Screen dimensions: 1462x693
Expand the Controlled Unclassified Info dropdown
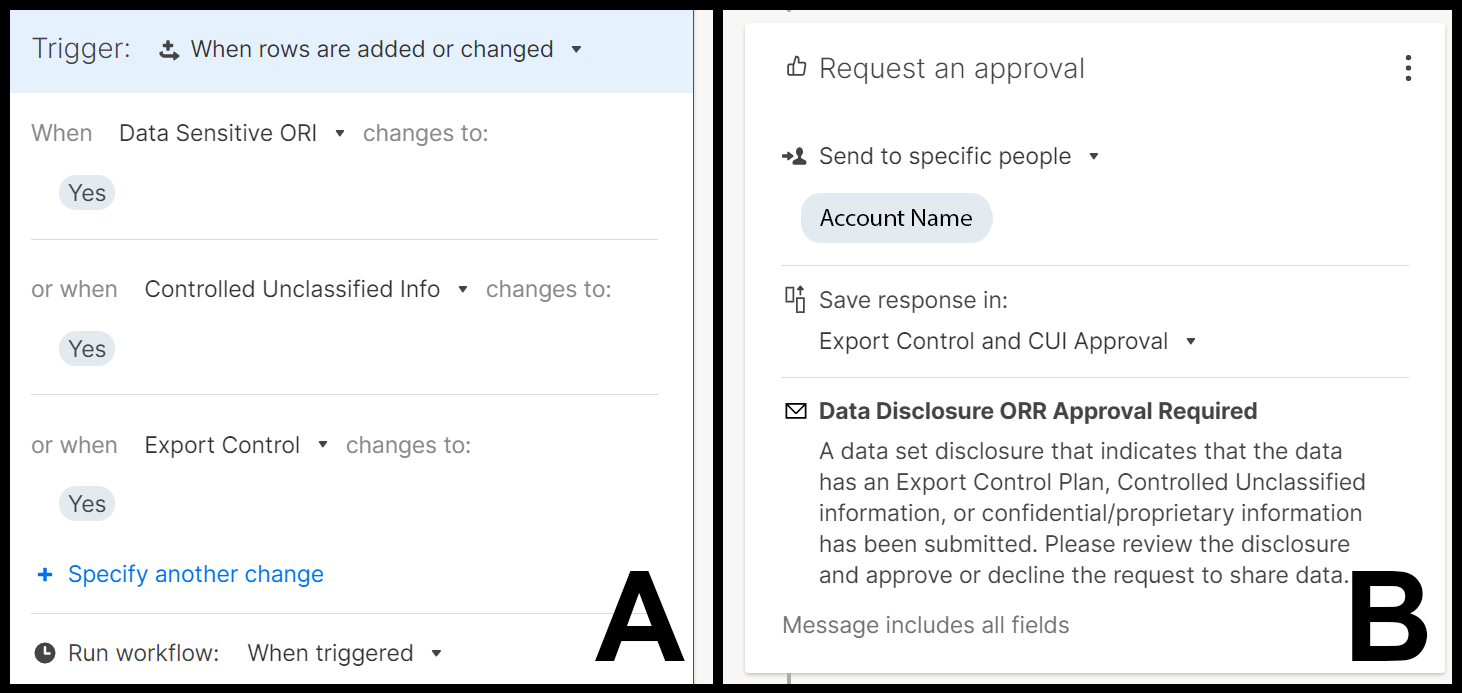click(x=462, y=289)
